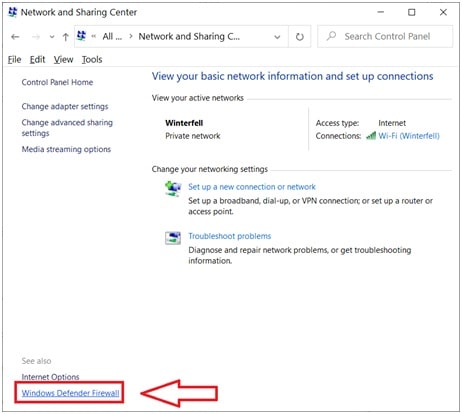Click the Network and Sharing Center title icon
Screen dimensions: 462x414
12,12
